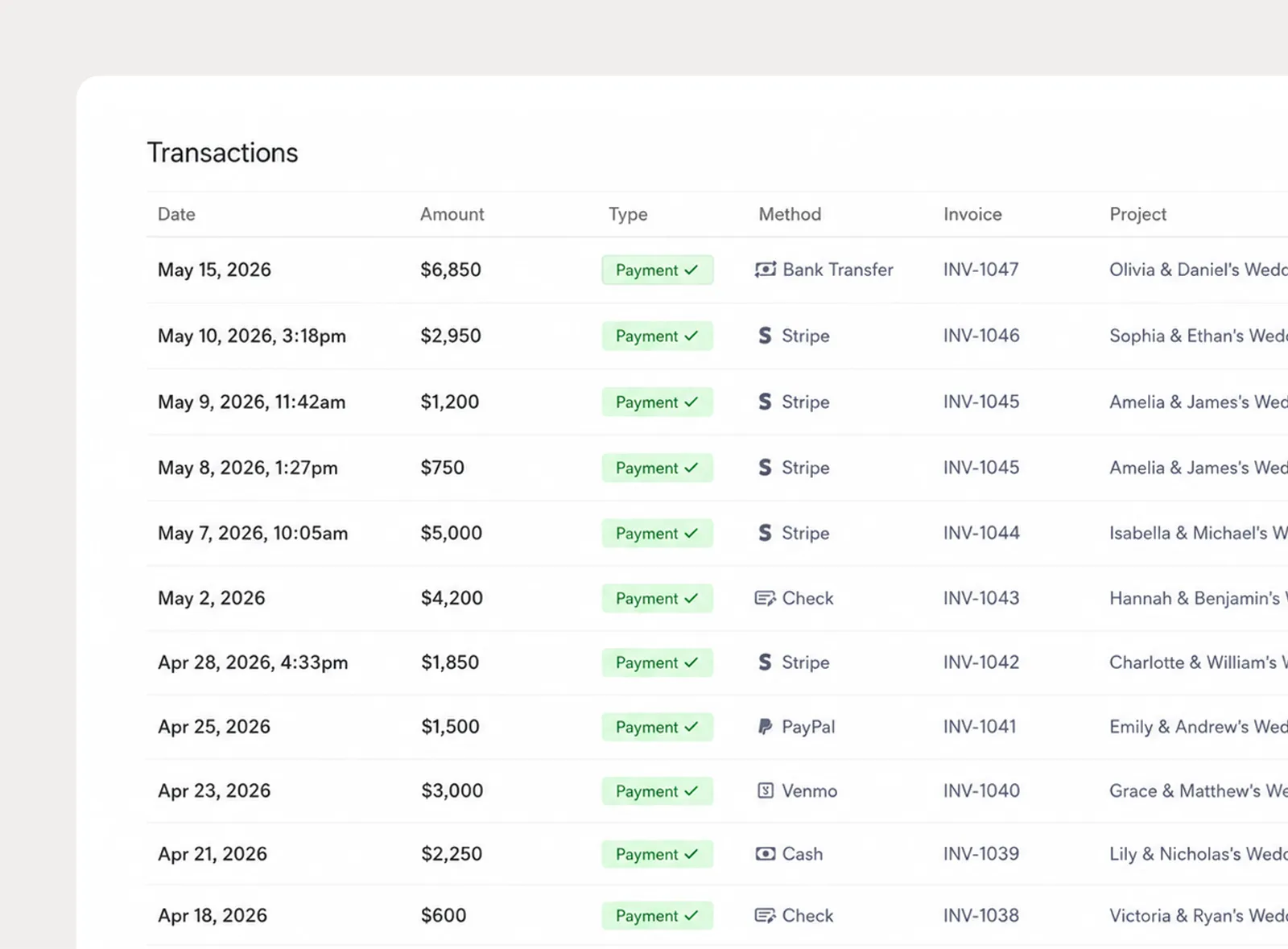Click the Stripe icon in the INV-1044 row

tap(765, 533)
